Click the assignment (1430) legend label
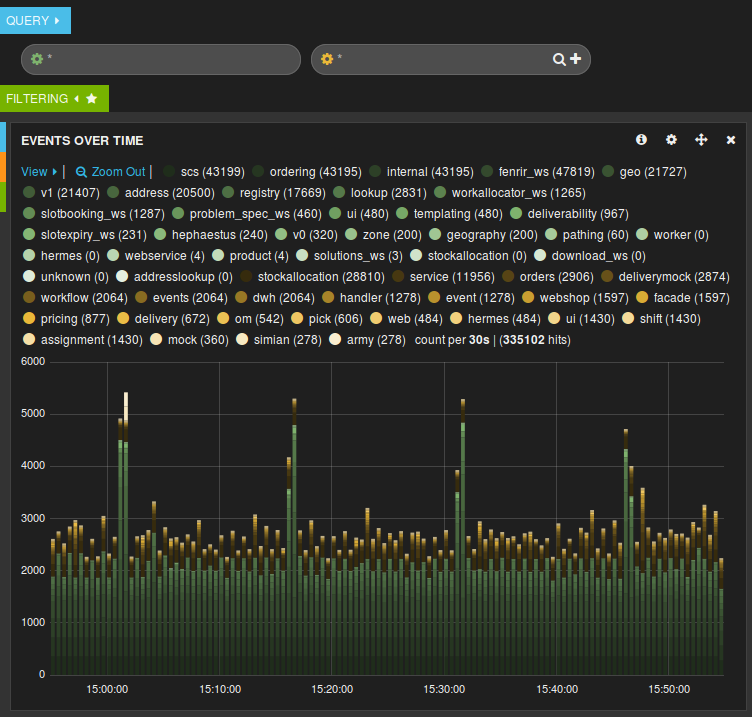This screenshot has height=717, width=752. [x=92, y=340]
